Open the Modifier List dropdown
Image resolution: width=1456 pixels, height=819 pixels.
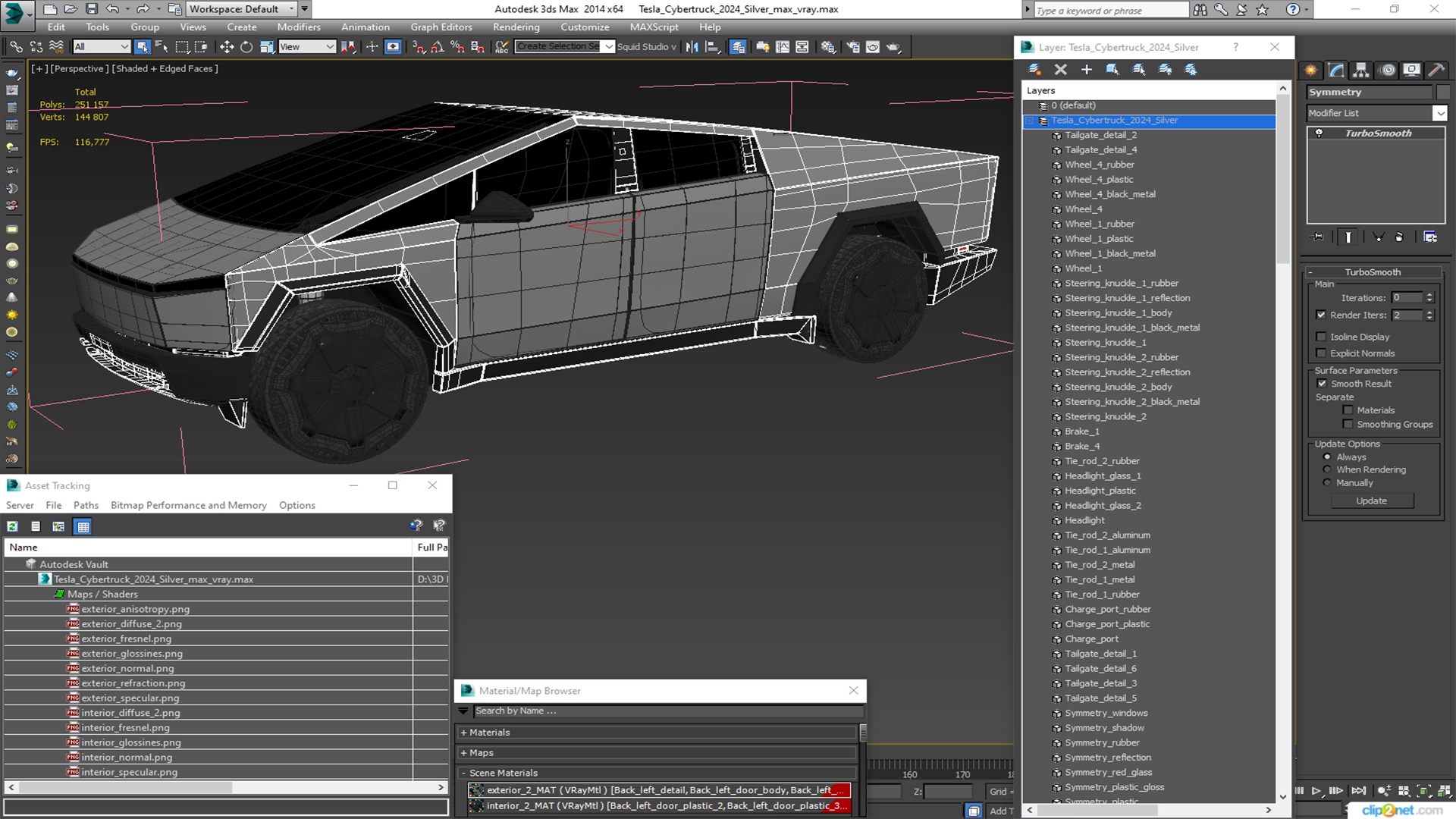(x=1439, y=113)
